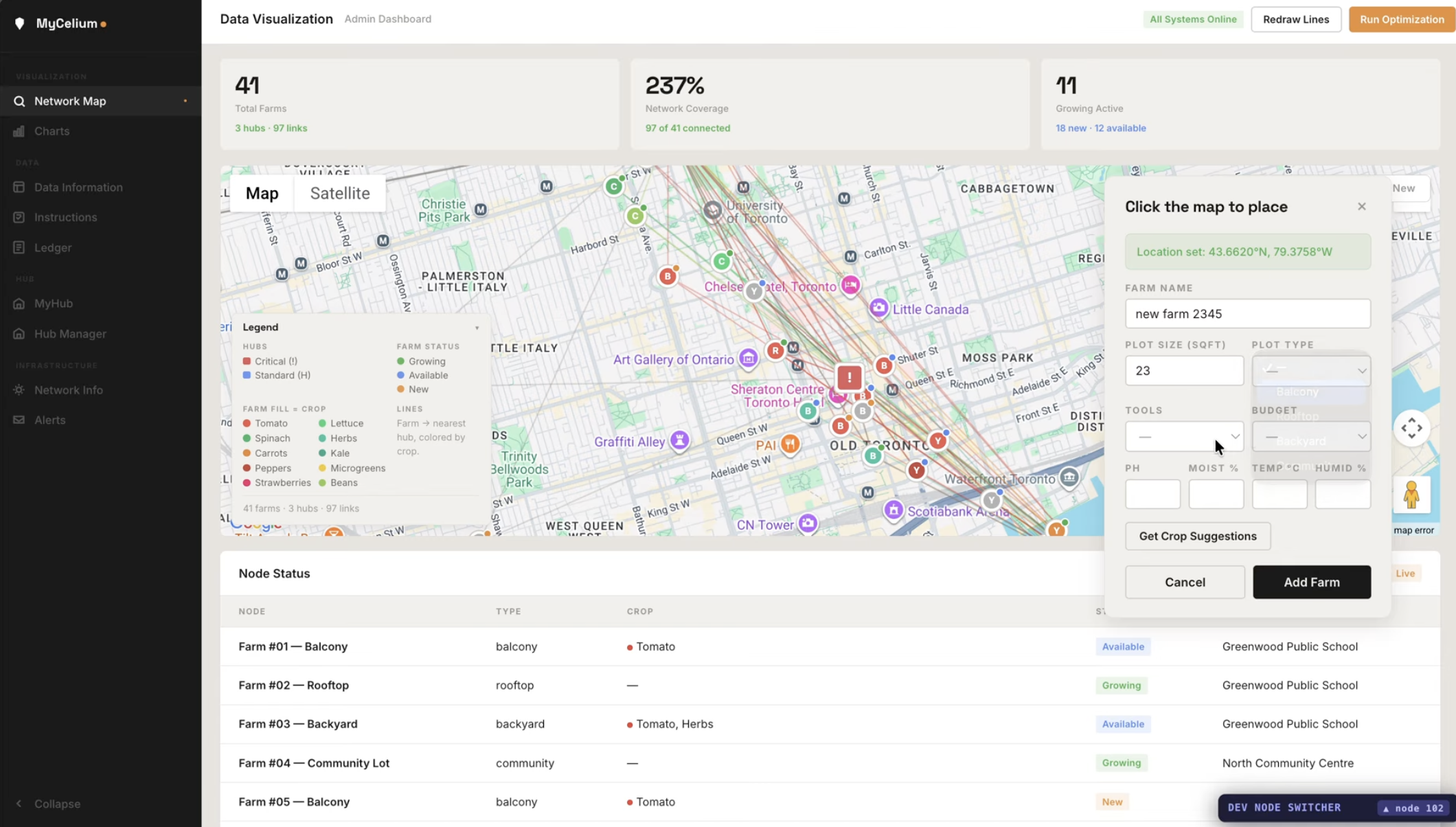Click North Community Centre cell
This screenshot has height=827, width=1456.
[x=1288, y=763]
